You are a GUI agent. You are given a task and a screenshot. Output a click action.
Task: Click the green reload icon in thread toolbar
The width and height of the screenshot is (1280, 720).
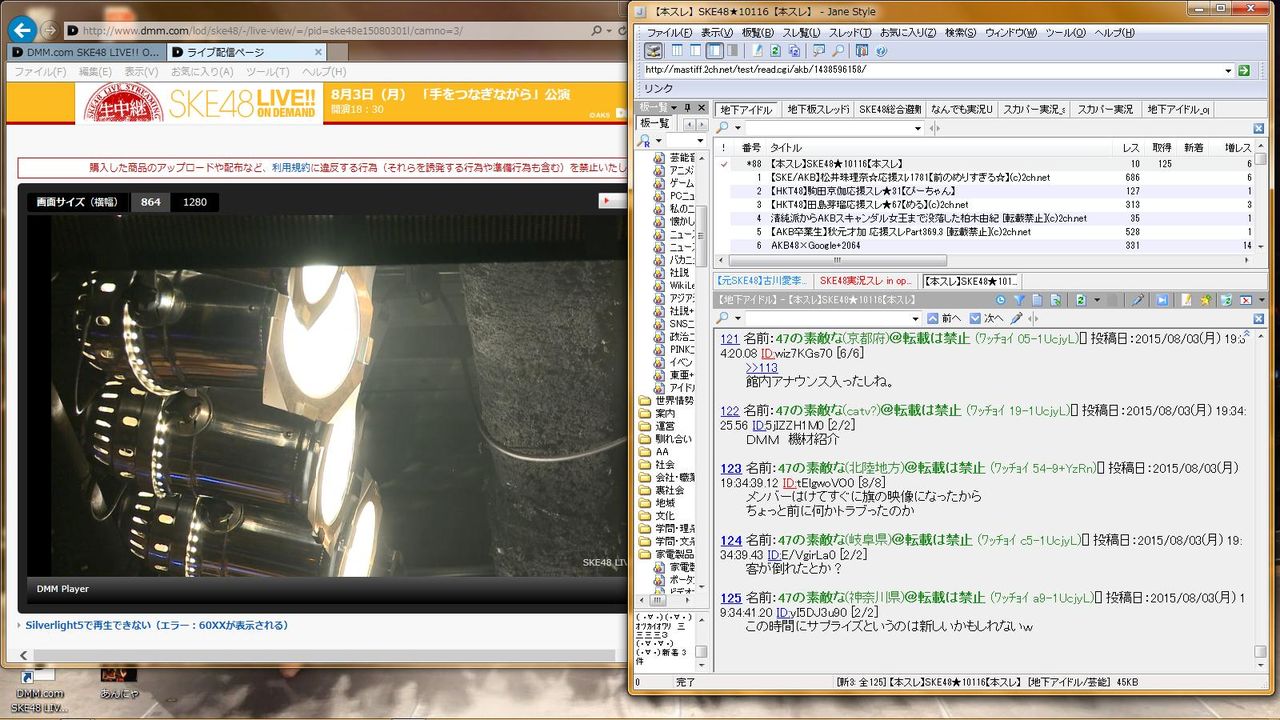[x=1080, y=300]
